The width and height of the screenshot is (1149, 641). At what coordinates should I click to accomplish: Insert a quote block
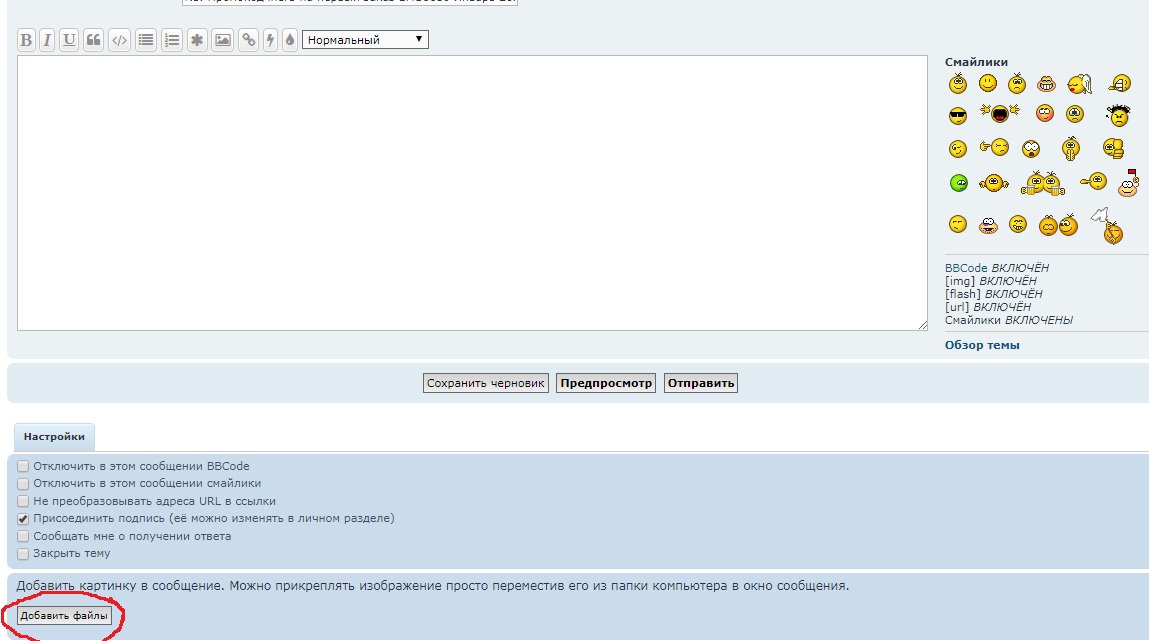tap(93, 40)
